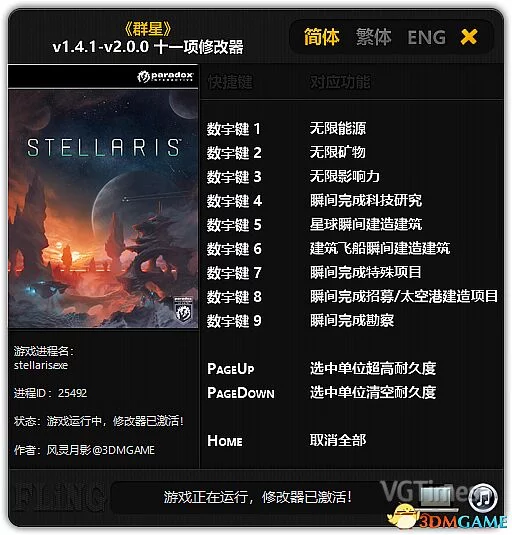The width and height of the screenshot is (512, 535).
Task: Enable 建筑飞船瞬间建造建筑 option
Action: [x=380, y=248]
